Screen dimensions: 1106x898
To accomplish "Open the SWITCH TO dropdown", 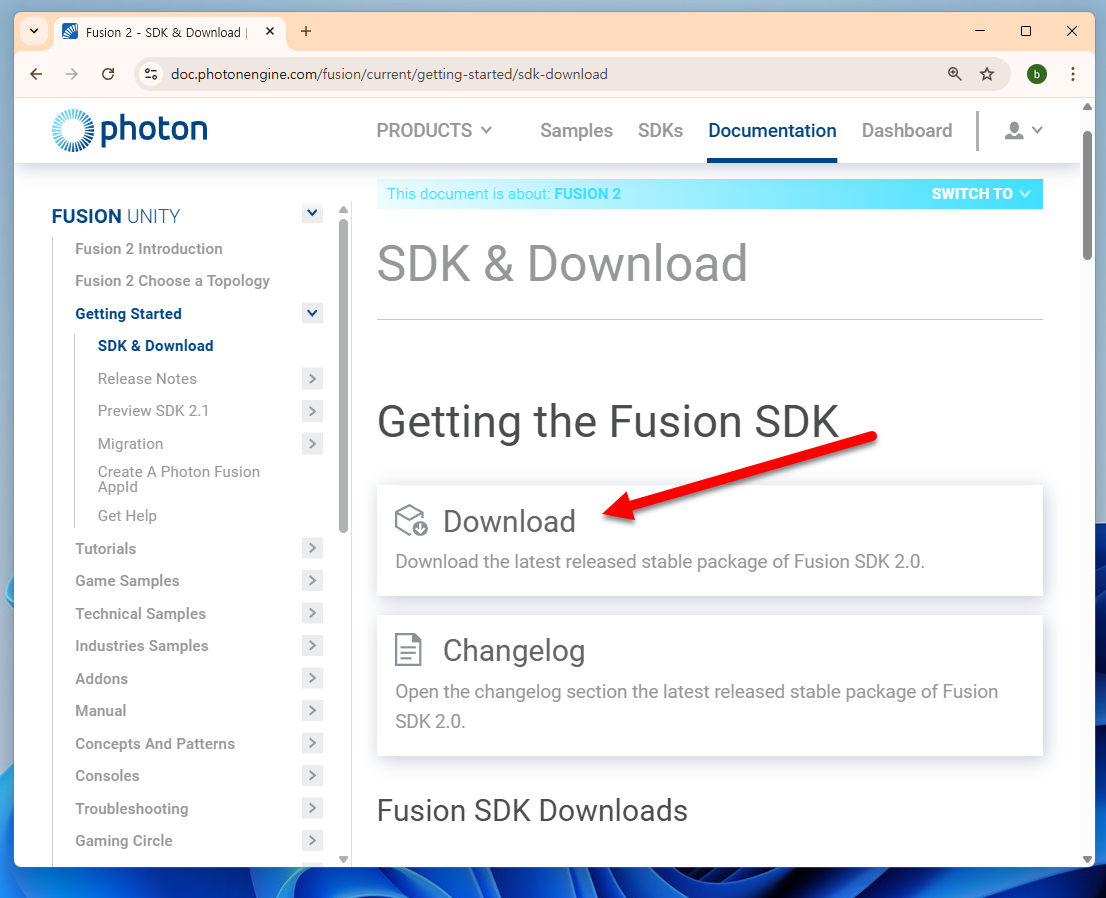I will [980, 194].
